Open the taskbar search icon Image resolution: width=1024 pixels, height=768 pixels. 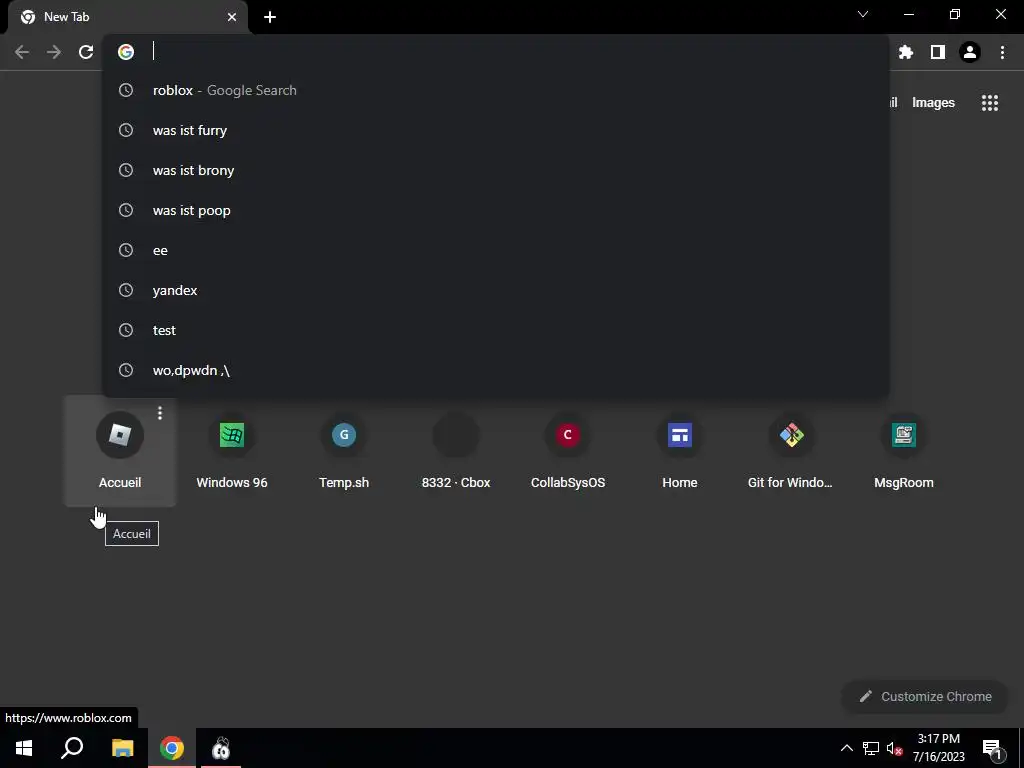point(72,748)
